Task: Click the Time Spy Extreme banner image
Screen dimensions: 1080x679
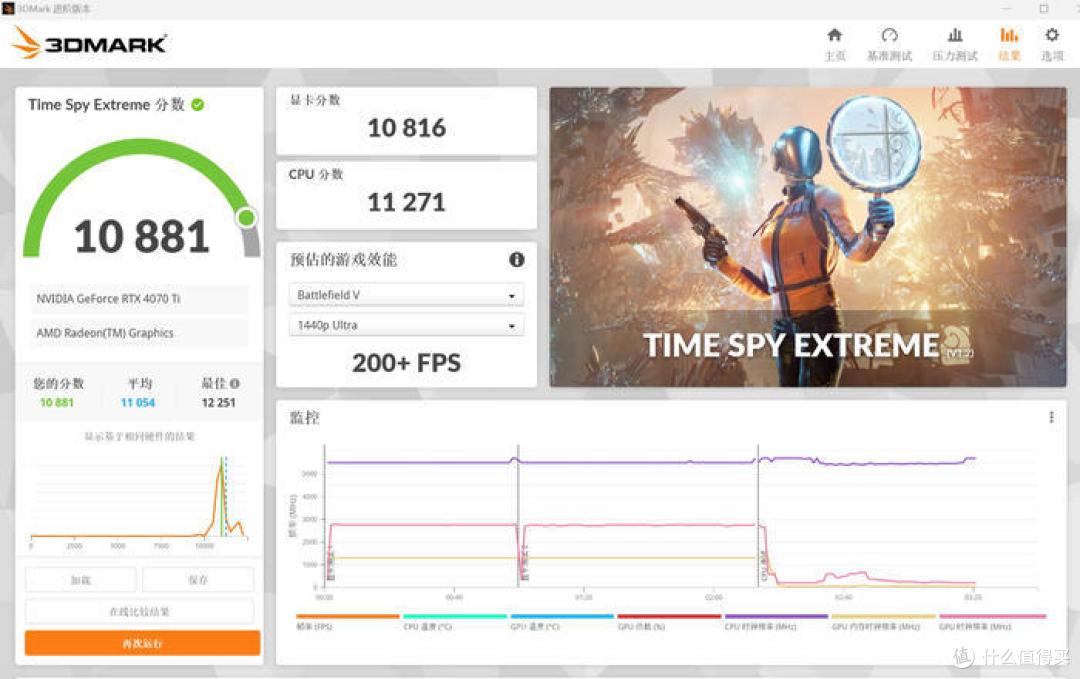Action: click(808, 237)
